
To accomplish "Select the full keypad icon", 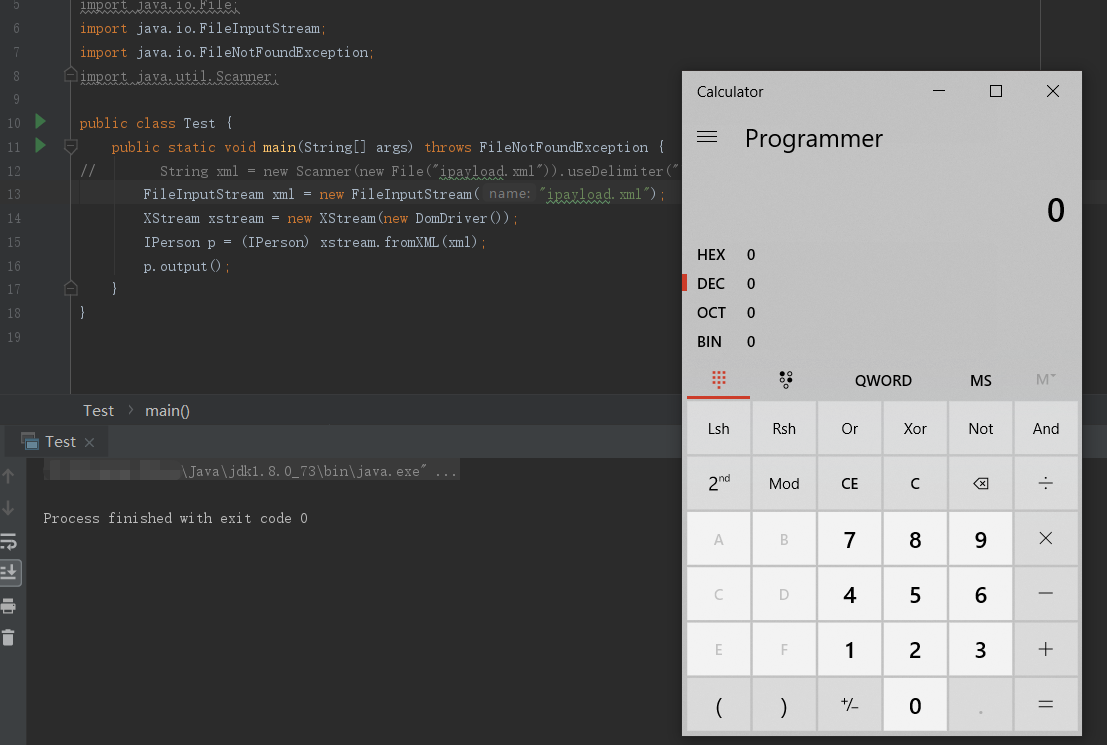I will [x=718, y=380].
